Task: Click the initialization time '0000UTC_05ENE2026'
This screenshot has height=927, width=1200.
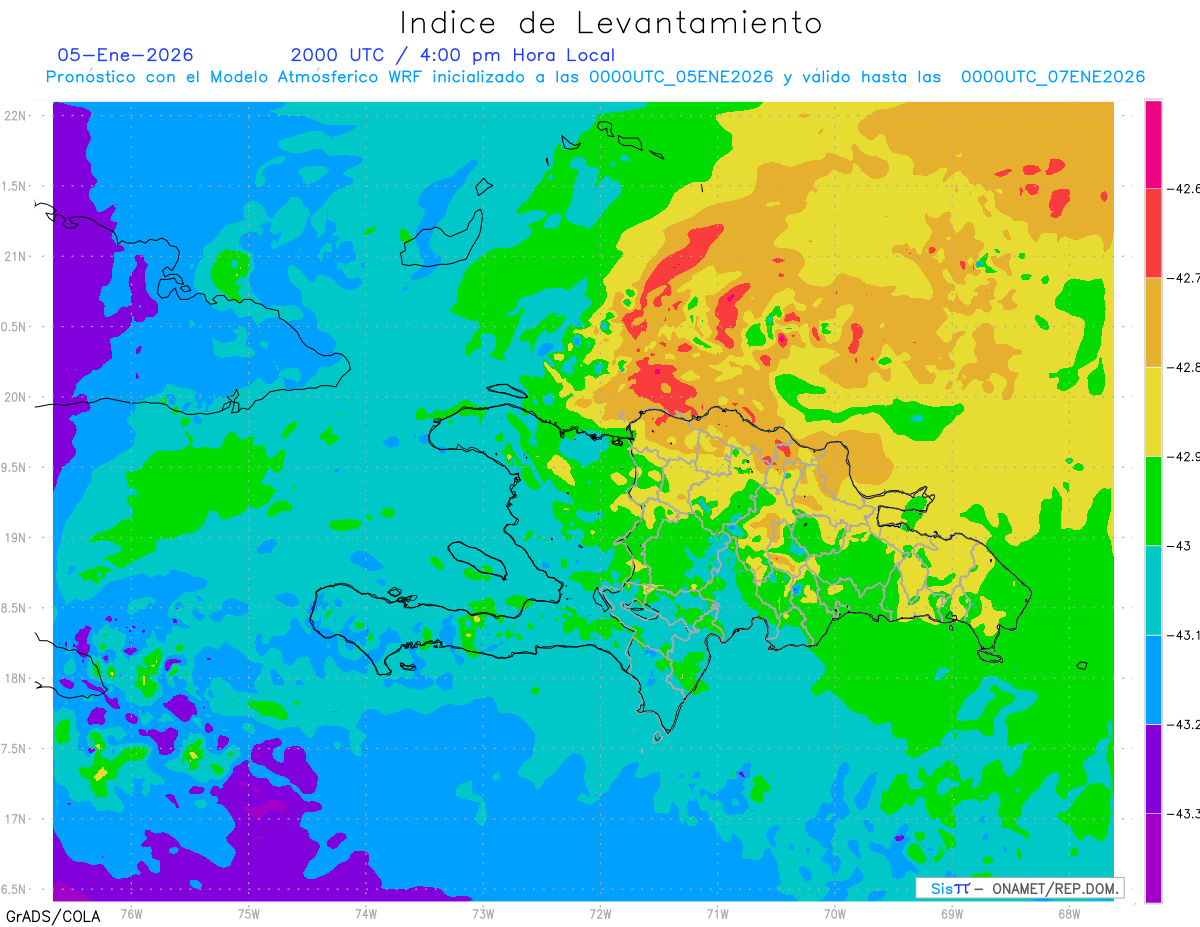Action: pyautogui.click(x=681, y=77)
